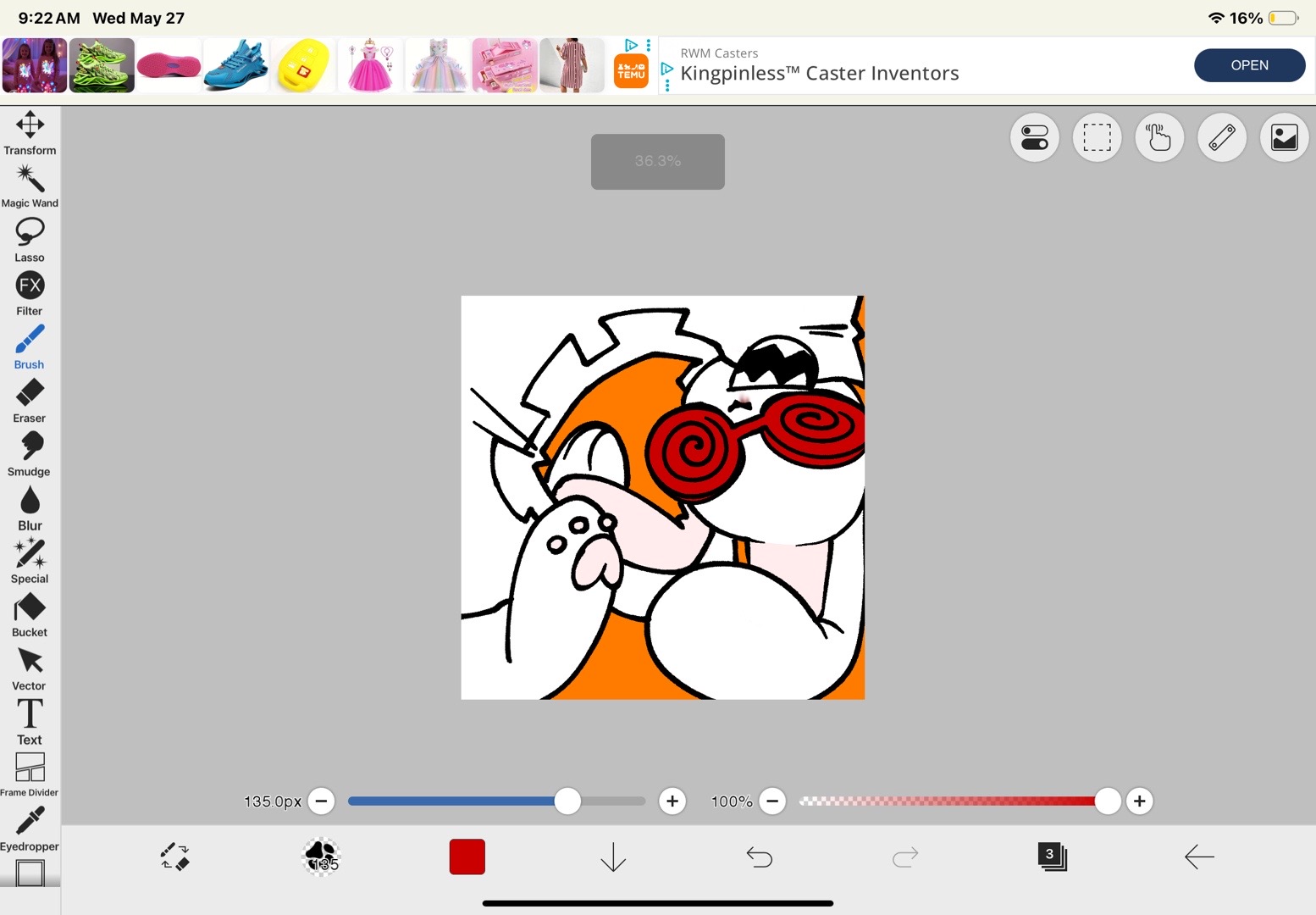Open the selection area tool

coord(1097,137)
